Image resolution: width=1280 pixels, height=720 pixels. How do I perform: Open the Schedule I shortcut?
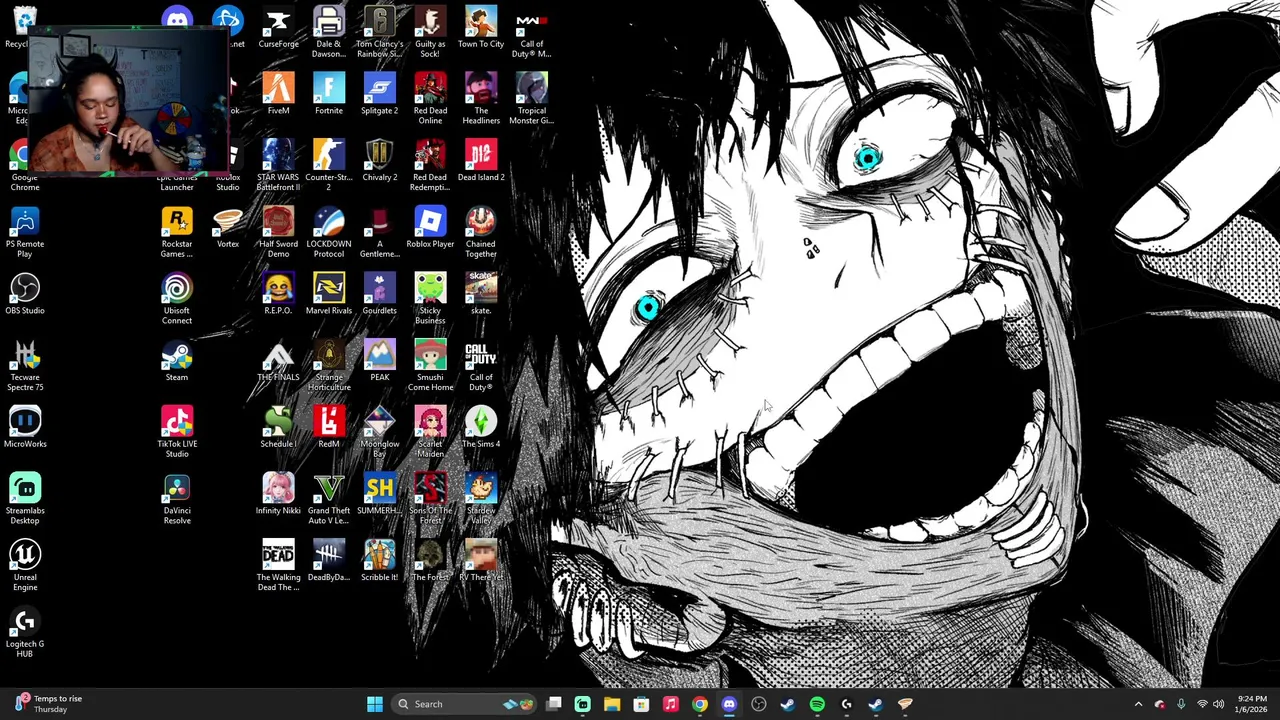pos(278,428)
